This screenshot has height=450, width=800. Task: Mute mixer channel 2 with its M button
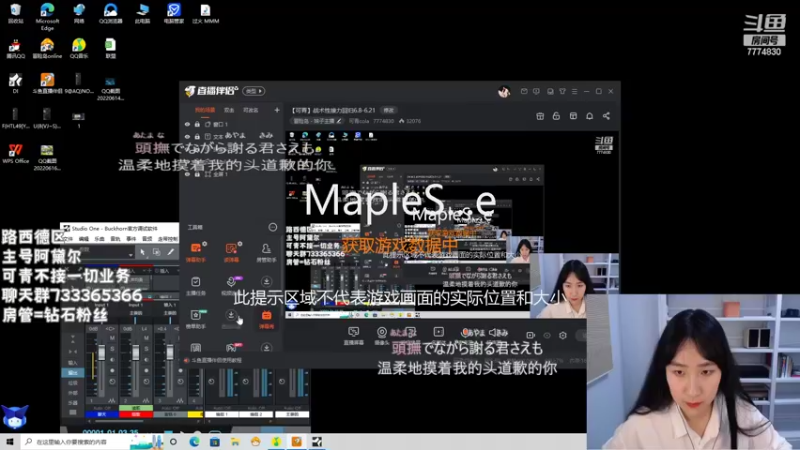(146, 338)
